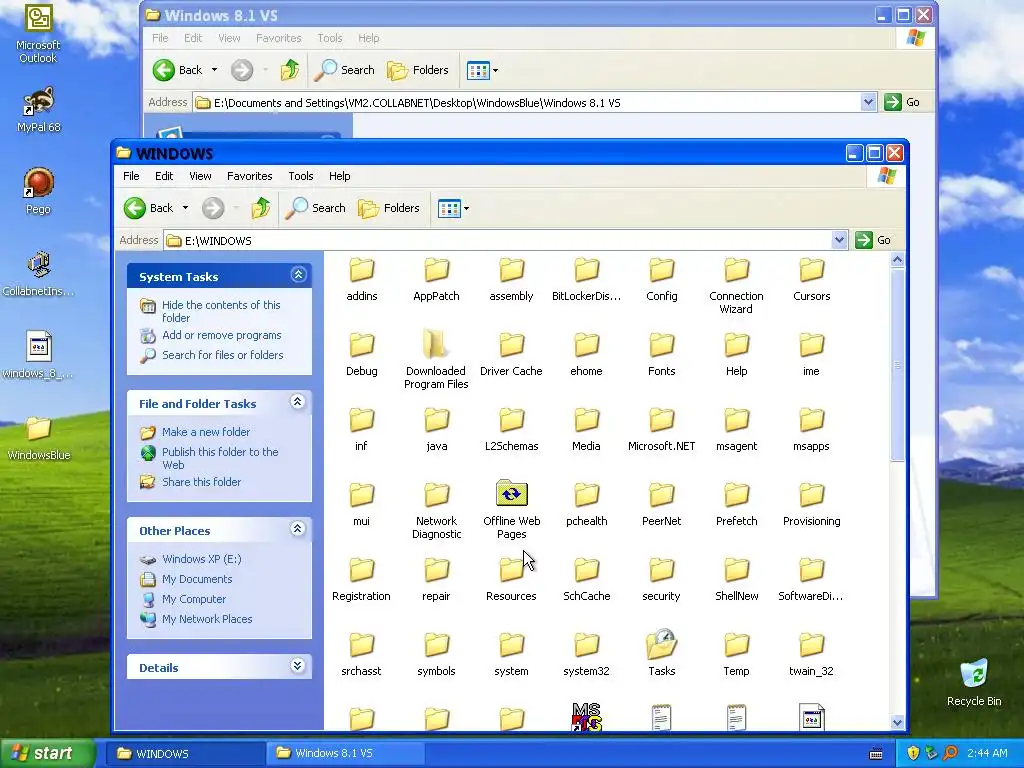Select the Microsoft.NET folder

(x=662, y=430)
